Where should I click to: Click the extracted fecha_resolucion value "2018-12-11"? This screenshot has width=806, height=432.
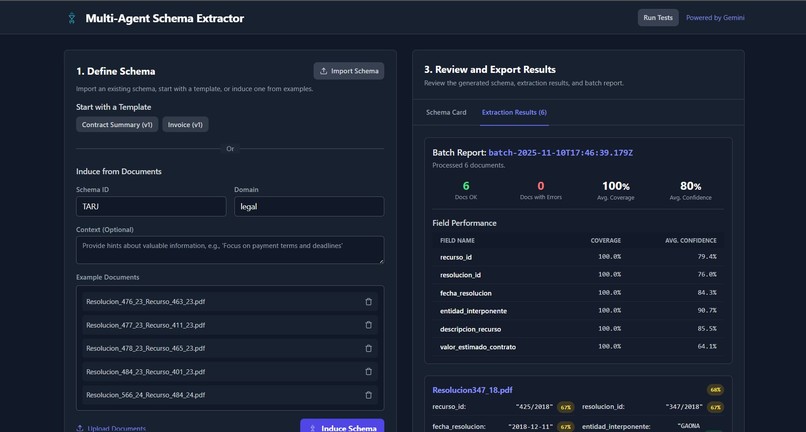click(530, 427)
